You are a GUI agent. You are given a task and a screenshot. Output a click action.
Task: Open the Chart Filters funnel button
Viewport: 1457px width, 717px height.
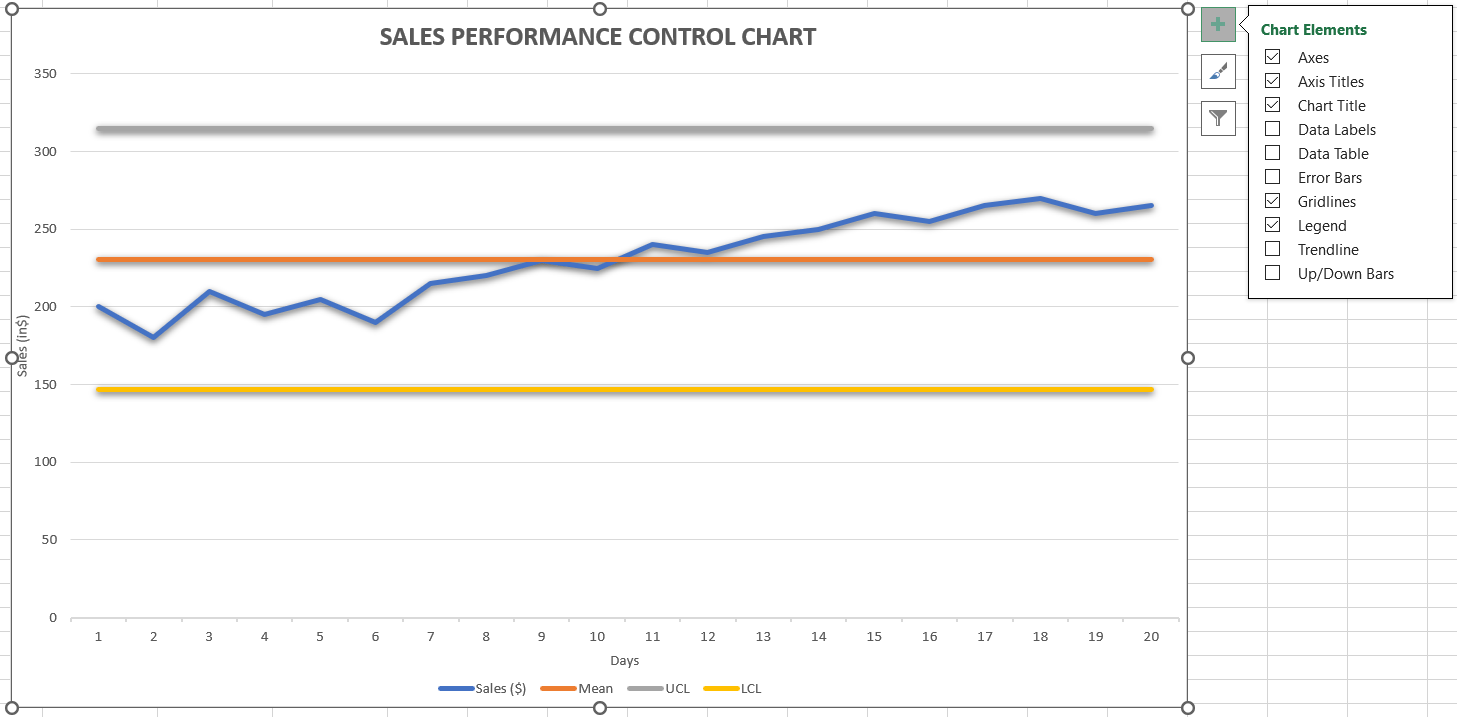[x=1218, y=118]
